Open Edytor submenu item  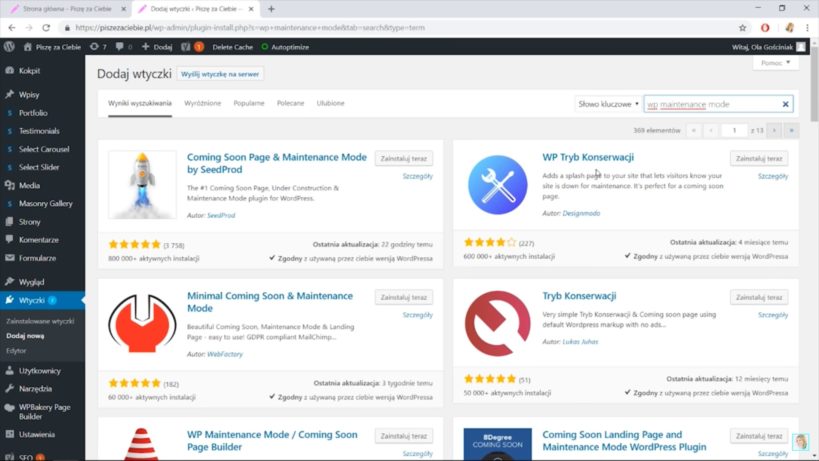point(16,351)
